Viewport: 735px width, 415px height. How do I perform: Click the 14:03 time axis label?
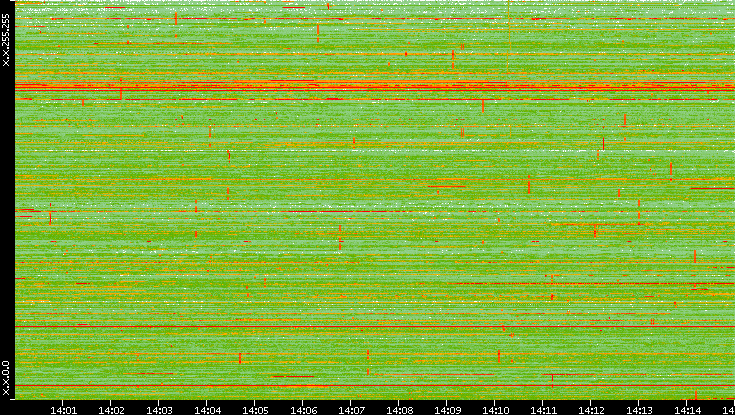click(x=159, y=410)
